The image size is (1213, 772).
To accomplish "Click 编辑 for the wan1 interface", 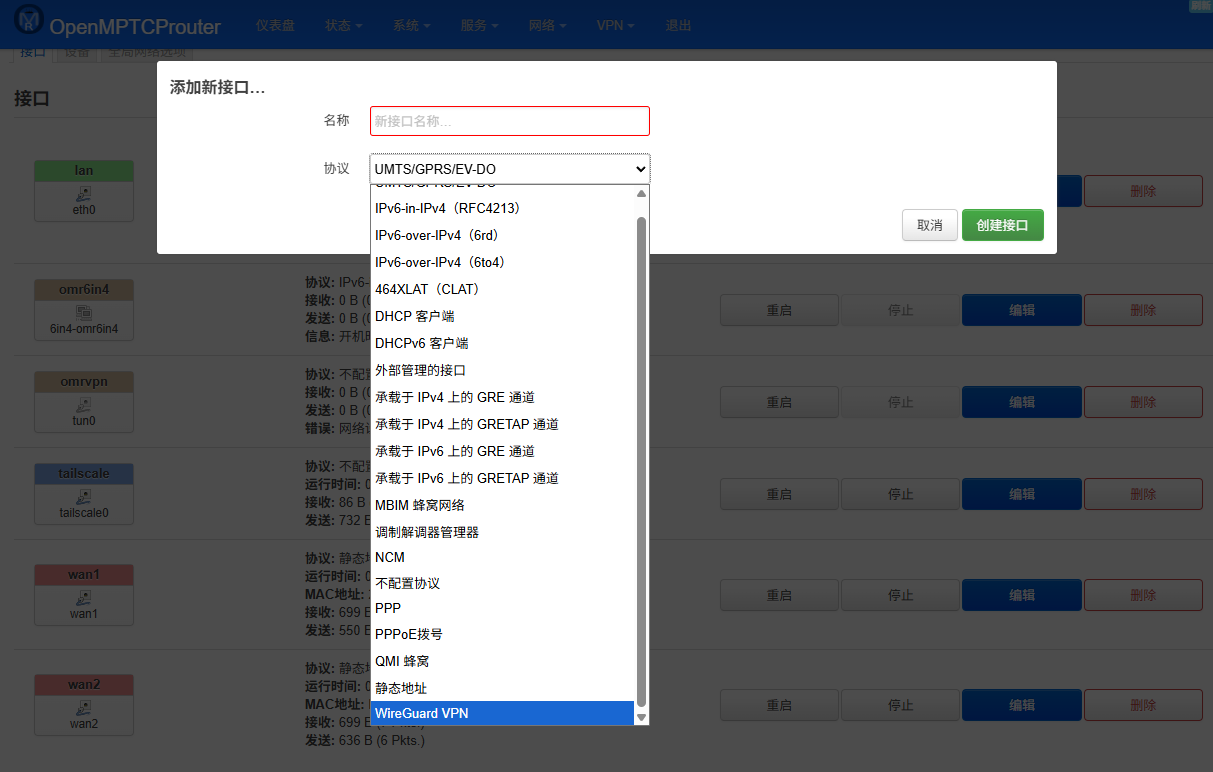I will coord(1022,595).
